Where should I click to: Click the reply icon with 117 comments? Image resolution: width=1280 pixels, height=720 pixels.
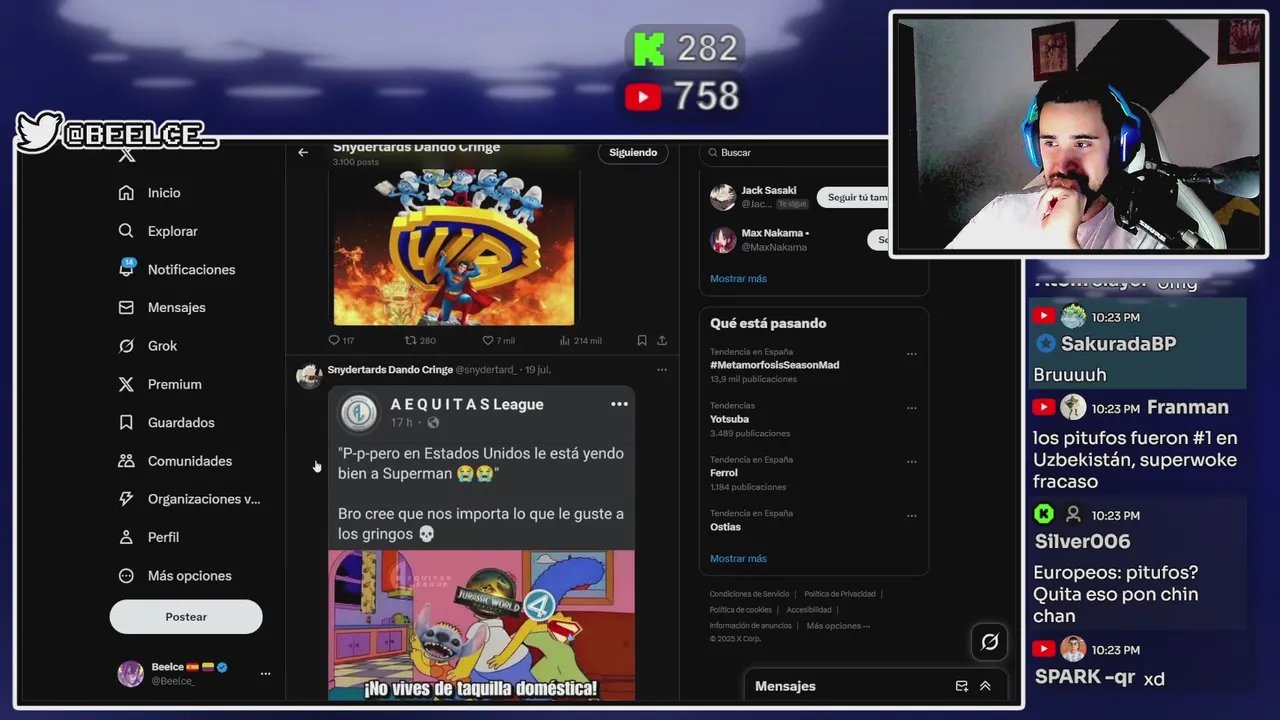tap(334, 341)
